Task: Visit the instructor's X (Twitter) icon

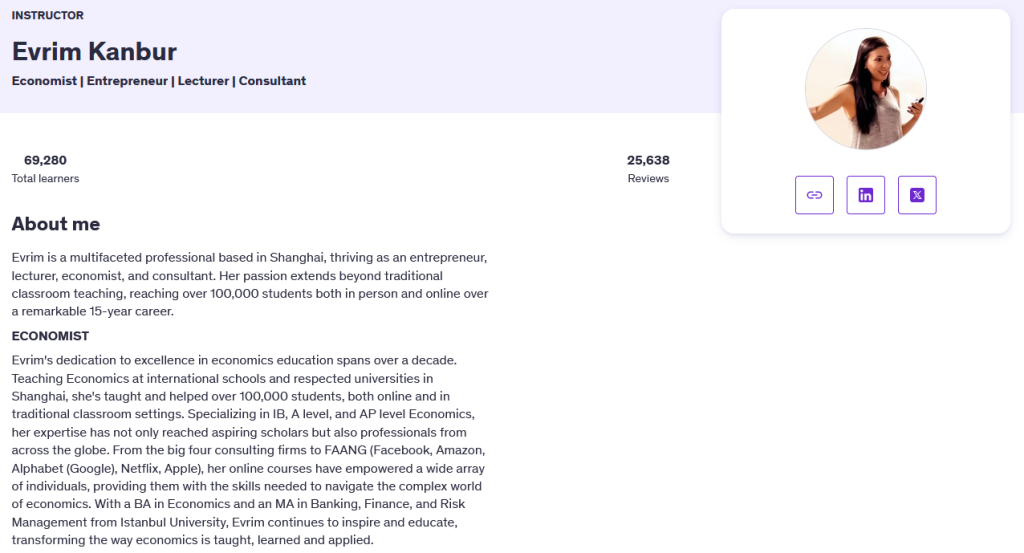Action: [x=917, y=195]
